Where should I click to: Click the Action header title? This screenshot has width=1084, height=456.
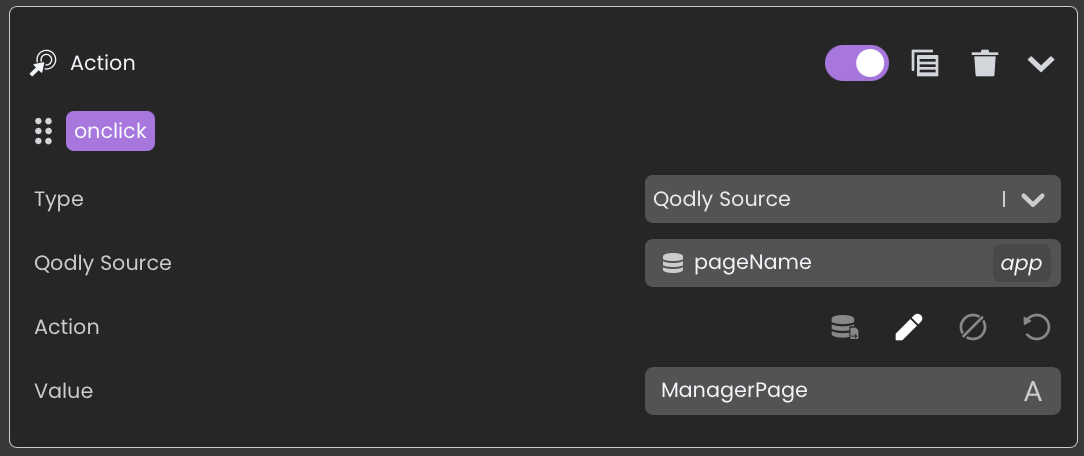pyautogui.click(x=102, y=63)
